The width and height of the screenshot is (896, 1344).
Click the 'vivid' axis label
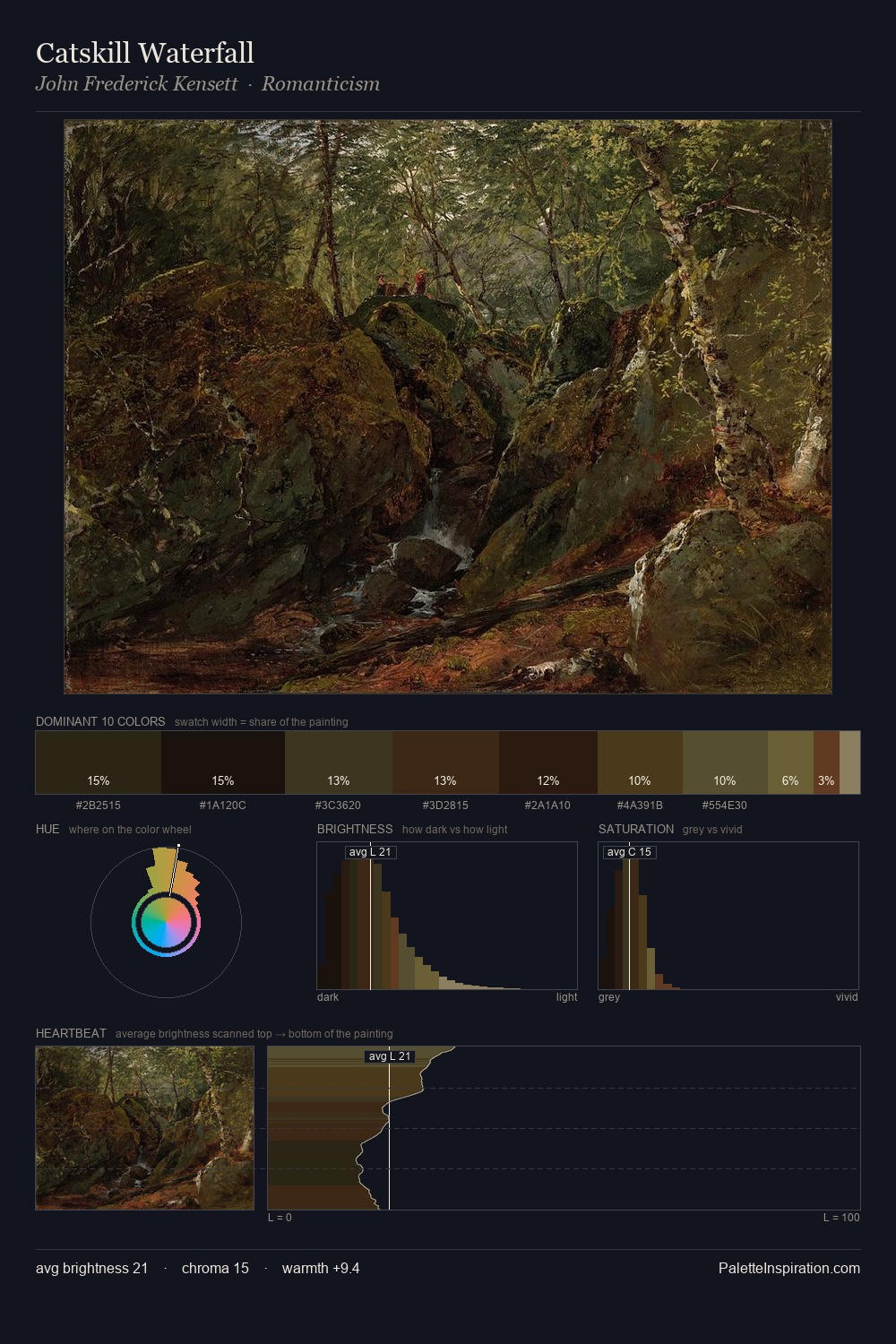pos(847,997)
